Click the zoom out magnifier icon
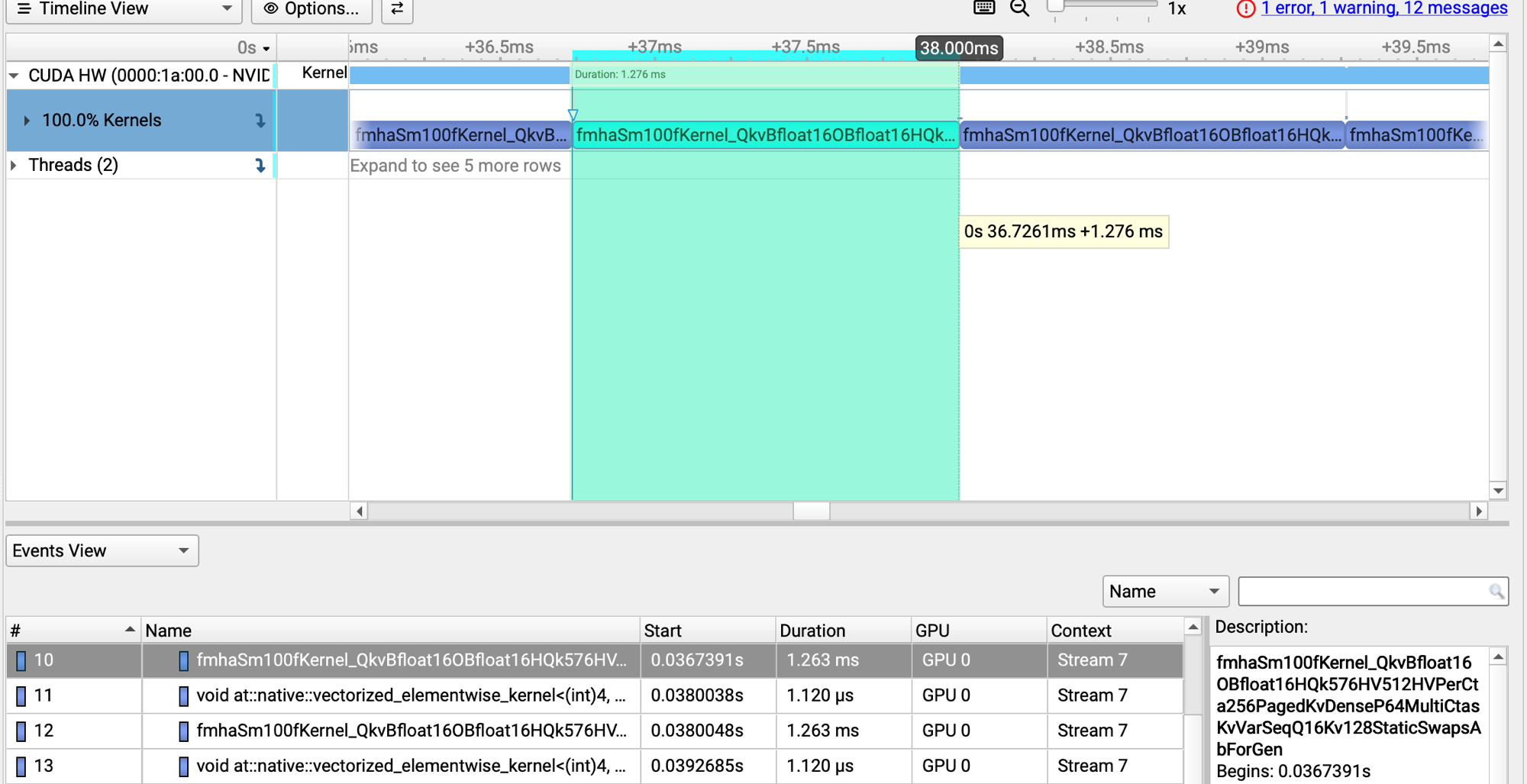This screenshot has width=1527, height=784. tap(1020, 8)
